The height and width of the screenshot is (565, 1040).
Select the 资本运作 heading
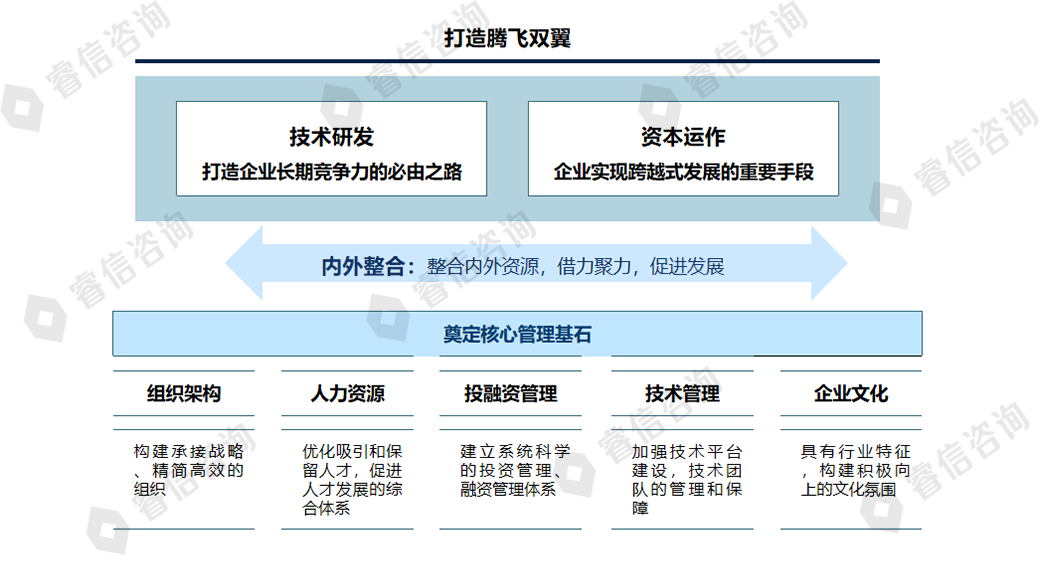pos(683,137)
